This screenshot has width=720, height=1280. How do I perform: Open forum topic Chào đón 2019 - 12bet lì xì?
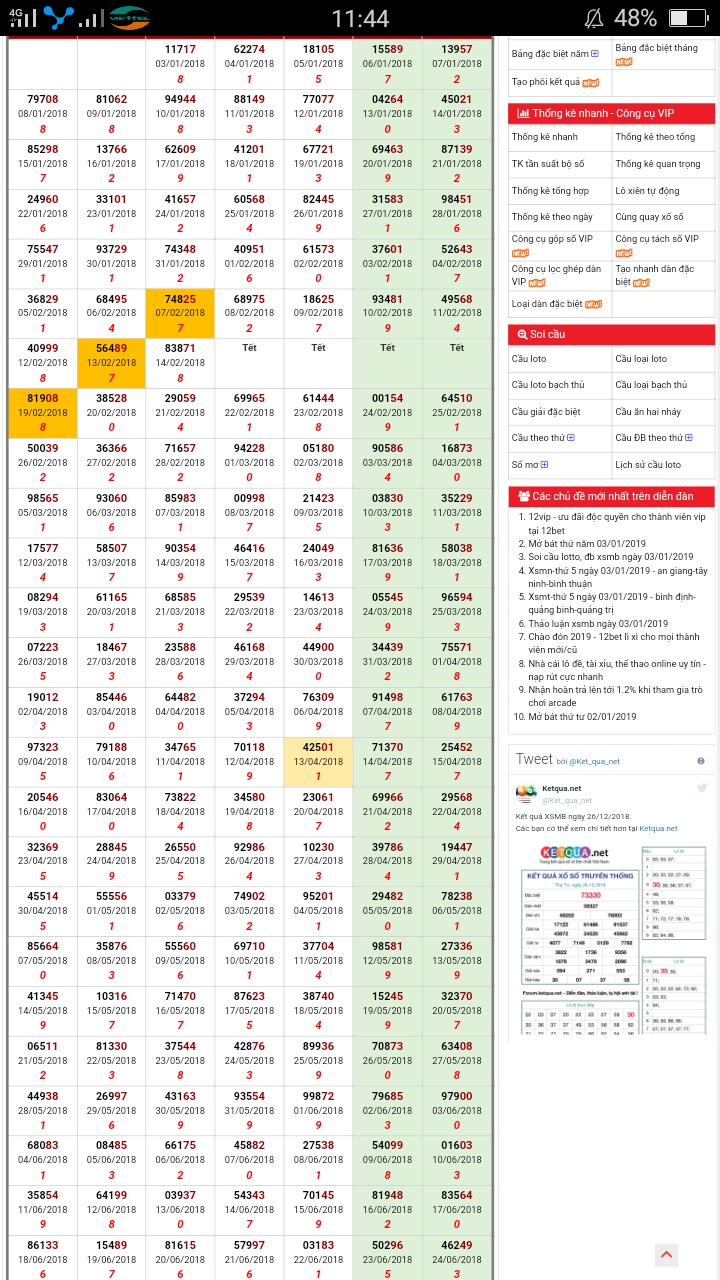(x=614, y=643)
